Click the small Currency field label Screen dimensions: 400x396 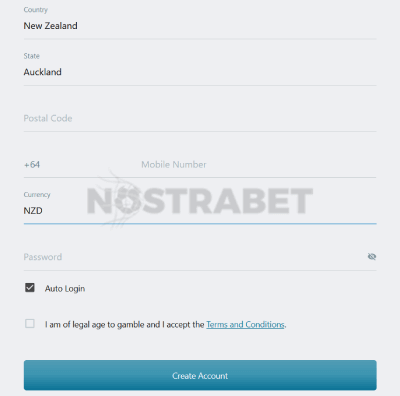click(x=37, y=195)
